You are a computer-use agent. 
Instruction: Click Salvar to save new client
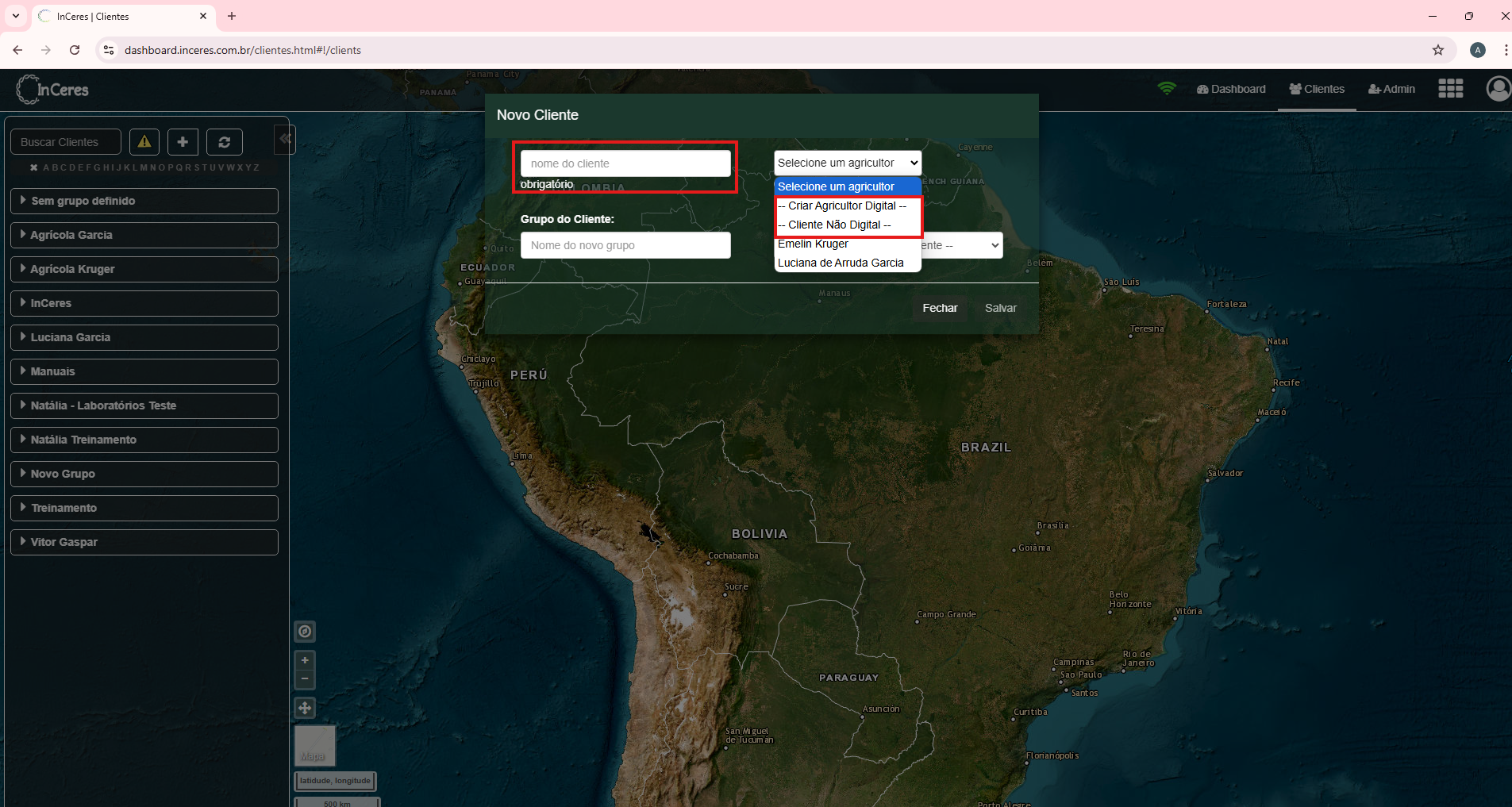[x=1001, y=308]
